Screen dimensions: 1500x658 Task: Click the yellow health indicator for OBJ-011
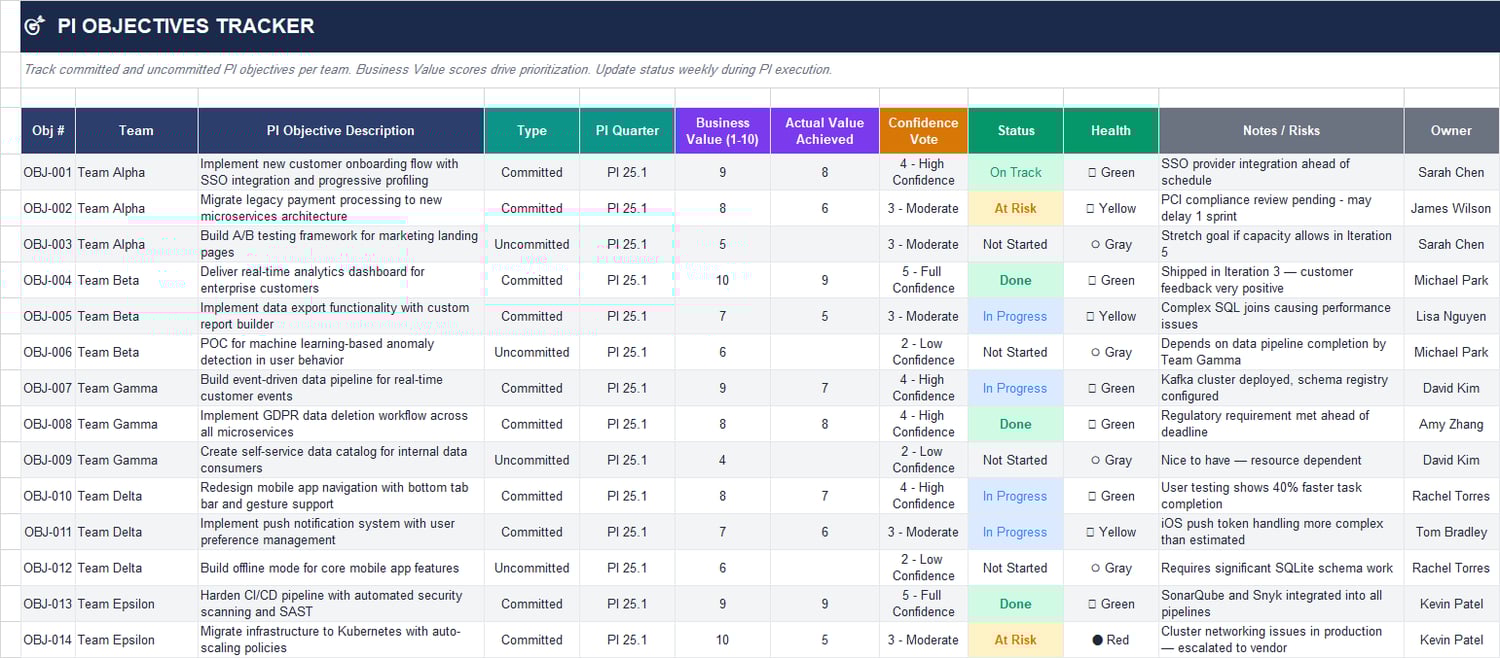click(x=1110, y=531)
